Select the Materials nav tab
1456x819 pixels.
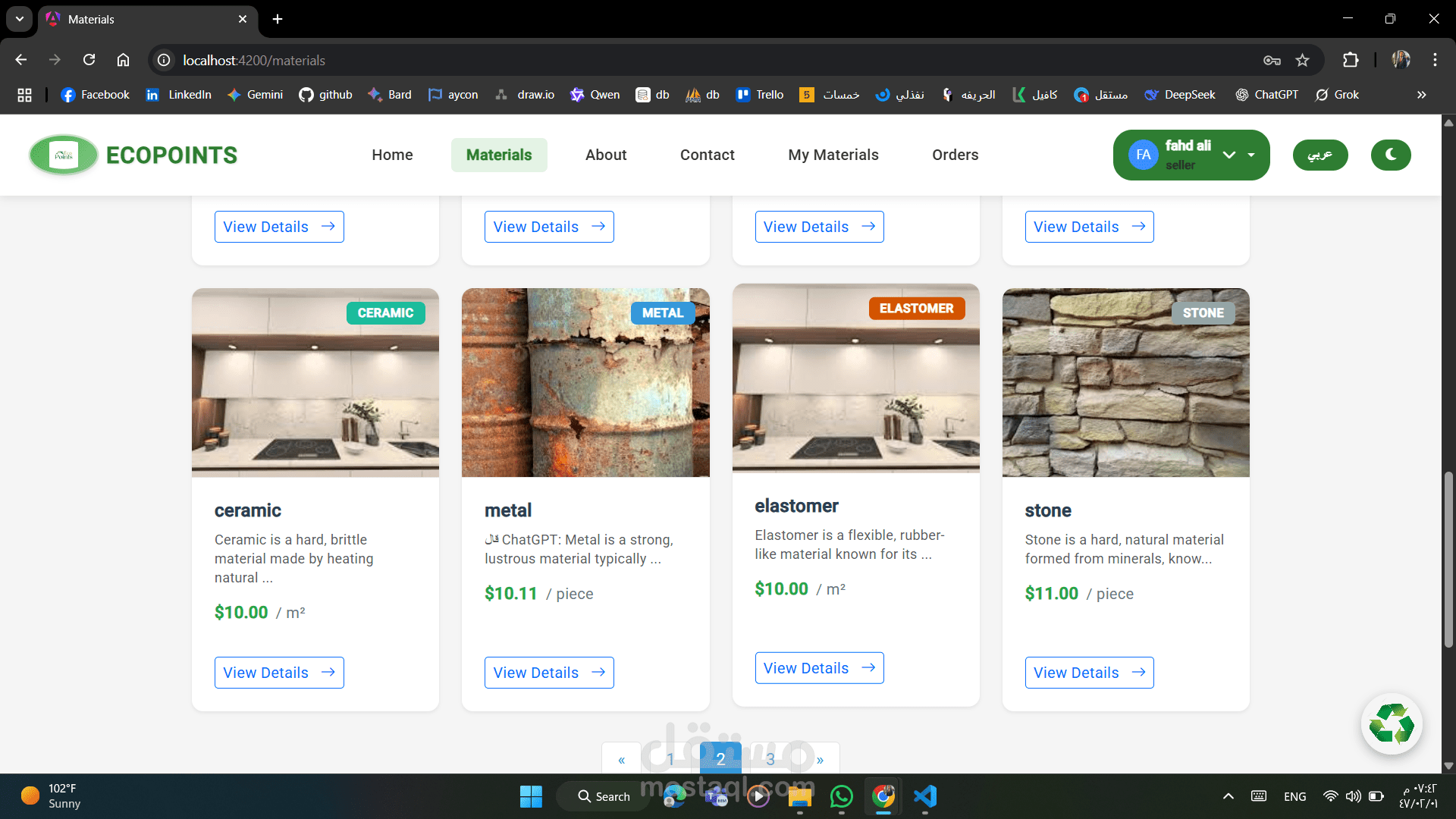[x=499, y=155]
